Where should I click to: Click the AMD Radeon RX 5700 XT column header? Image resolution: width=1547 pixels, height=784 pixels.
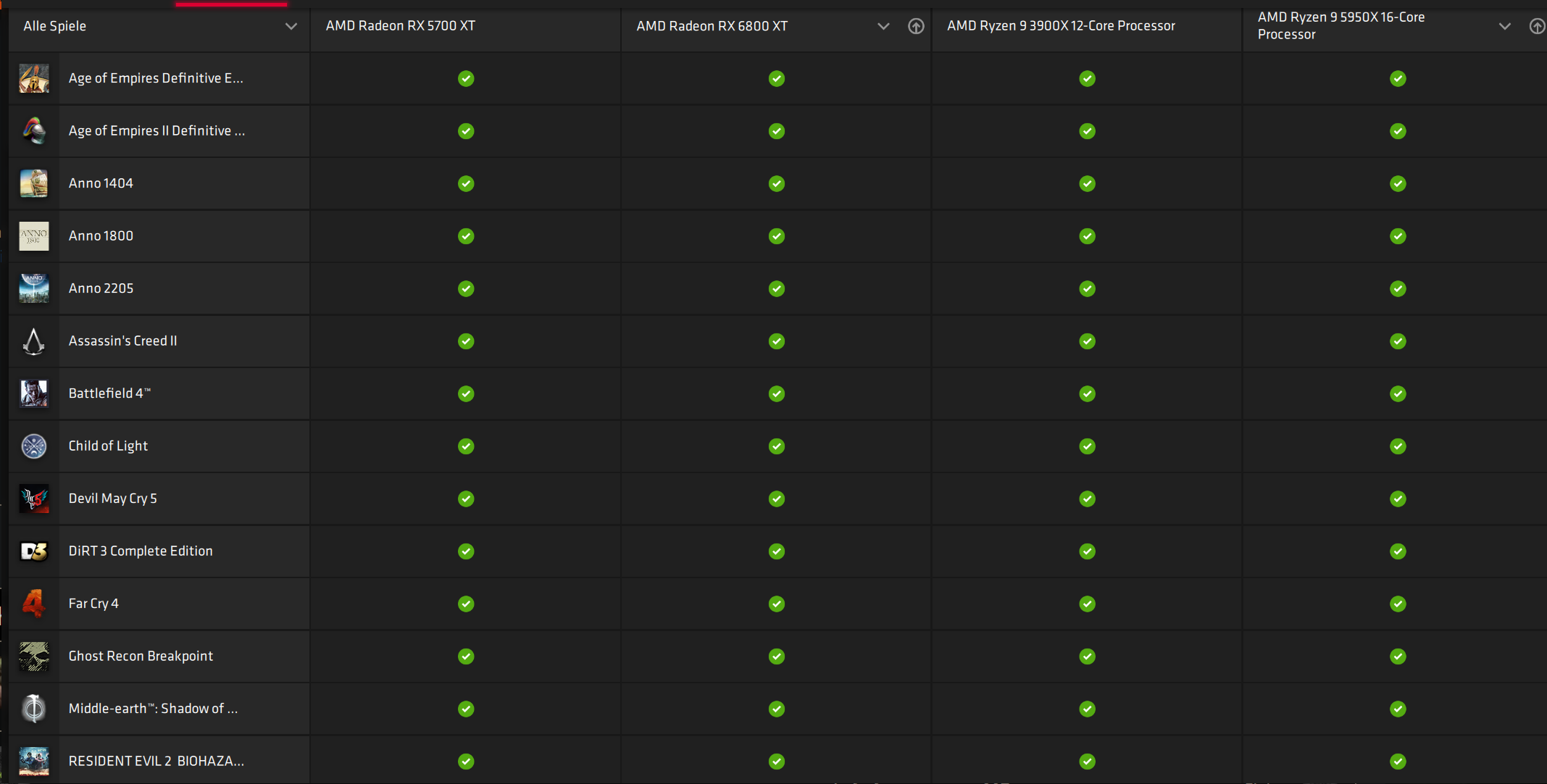pos(401,26)
